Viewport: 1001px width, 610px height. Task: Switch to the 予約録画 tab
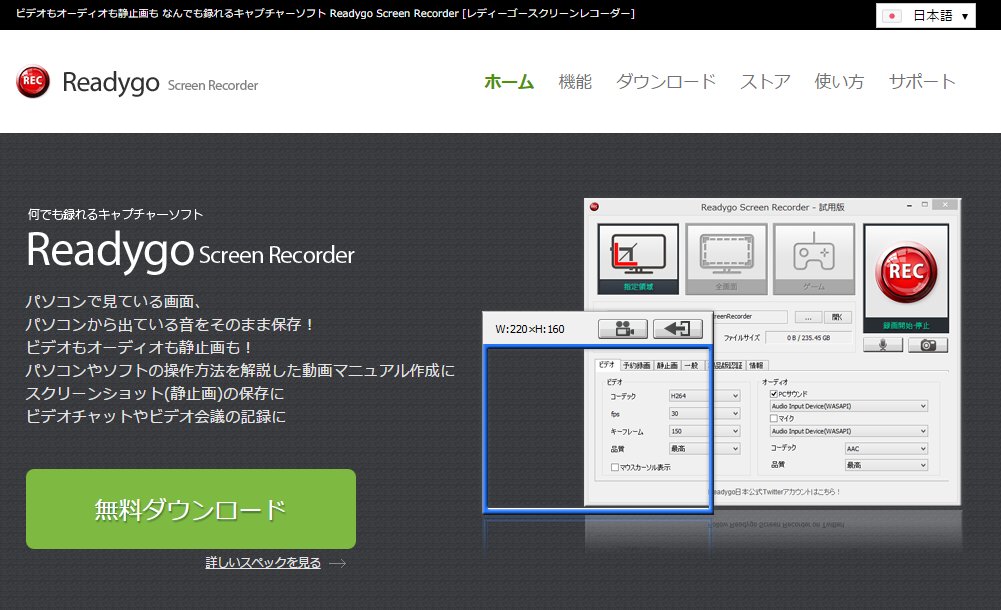click(636, 366)
